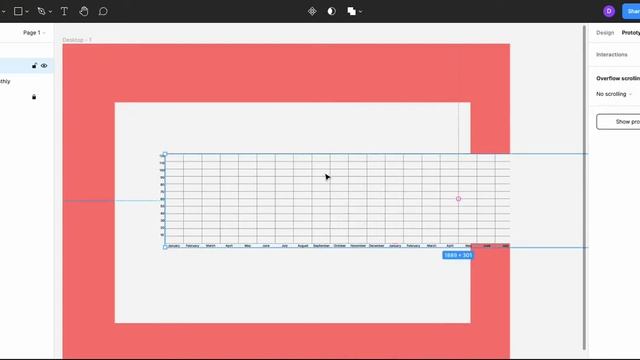Click the Interactions section header
Screen dimensions: 640x360
click(x=611, y=54)
